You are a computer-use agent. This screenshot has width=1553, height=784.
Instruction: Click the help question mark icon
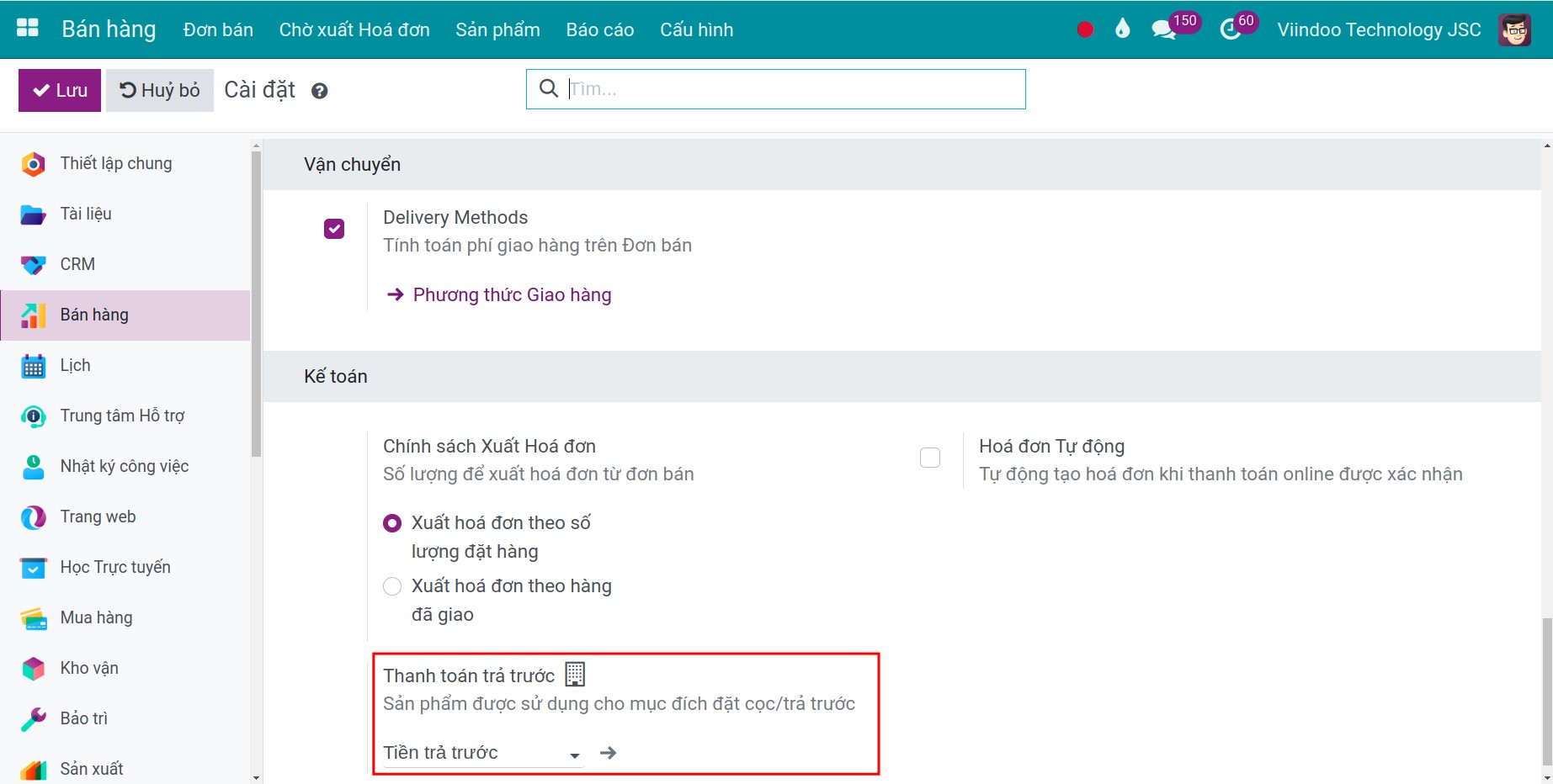coord(319,91)
